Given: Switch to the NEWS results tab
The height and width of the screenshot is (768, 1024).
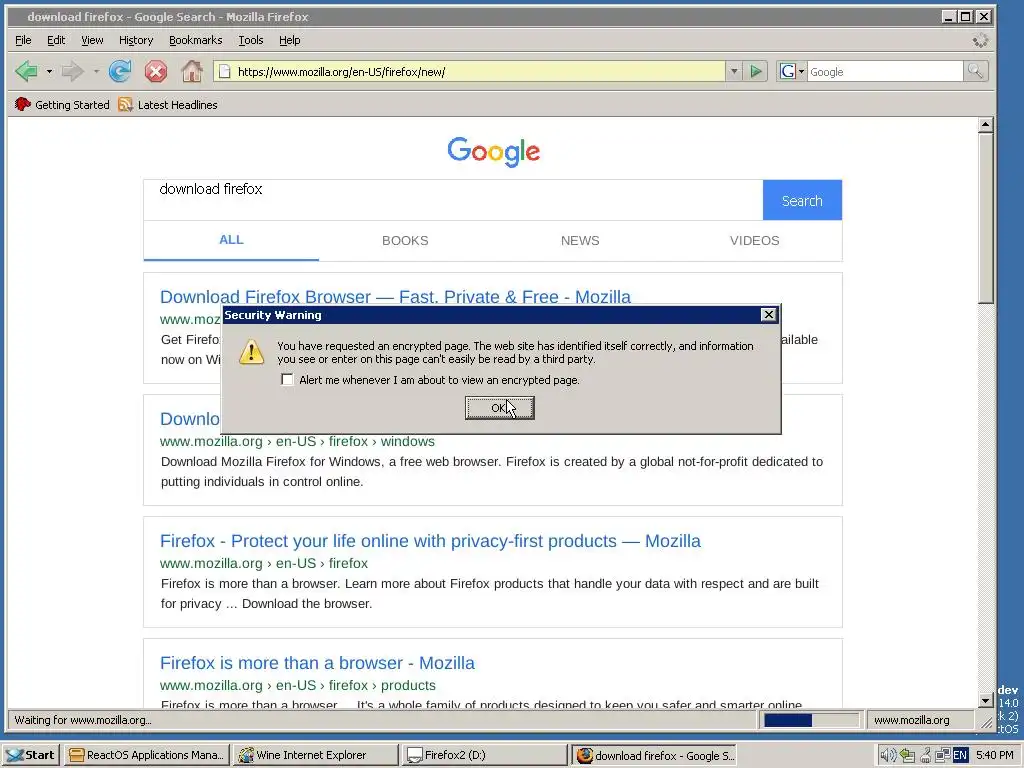Looking at the screenshot, I should [x=580, y=240].
